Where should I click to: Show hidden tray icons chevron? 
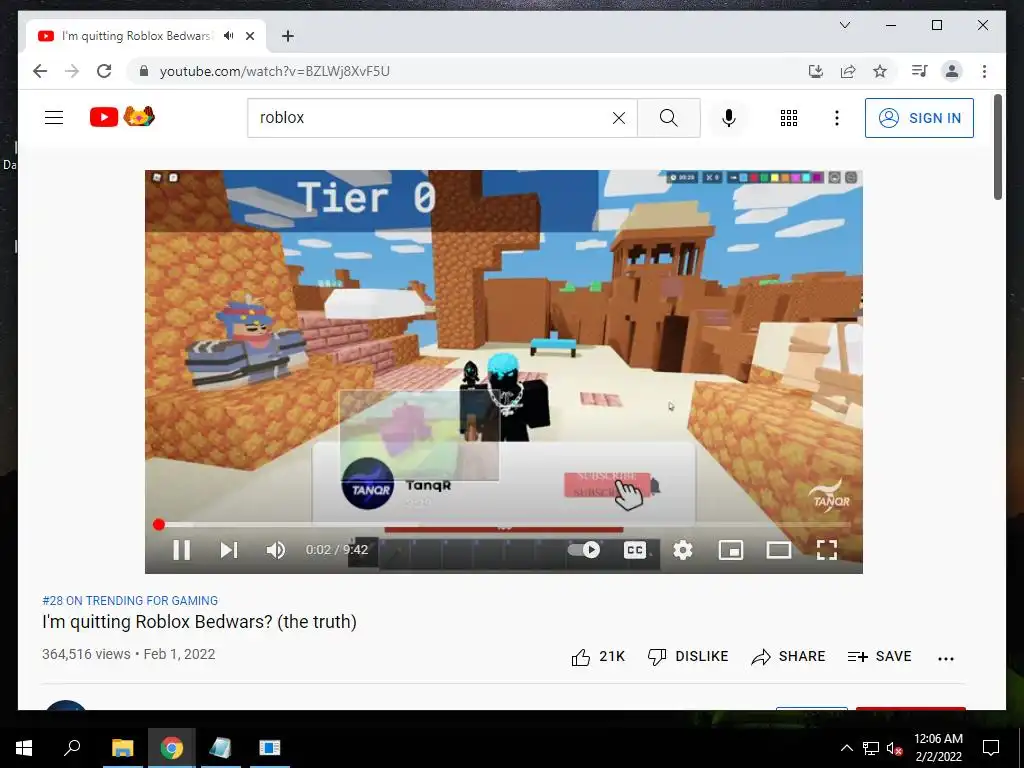(x=846, y=748)
